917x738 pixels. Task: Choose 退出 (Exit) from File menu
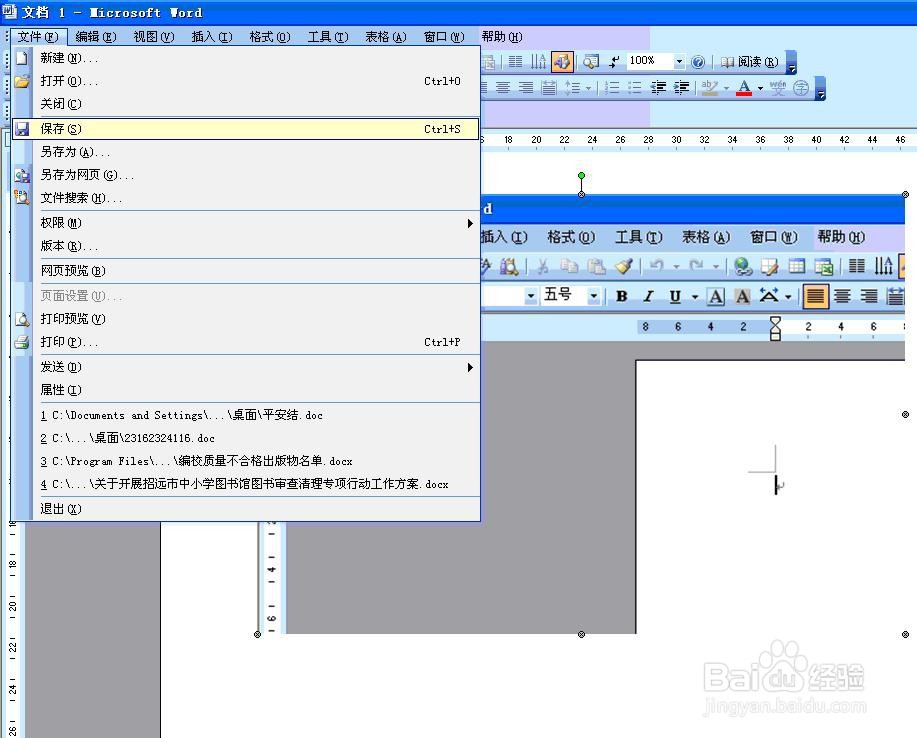coord(246,509)
